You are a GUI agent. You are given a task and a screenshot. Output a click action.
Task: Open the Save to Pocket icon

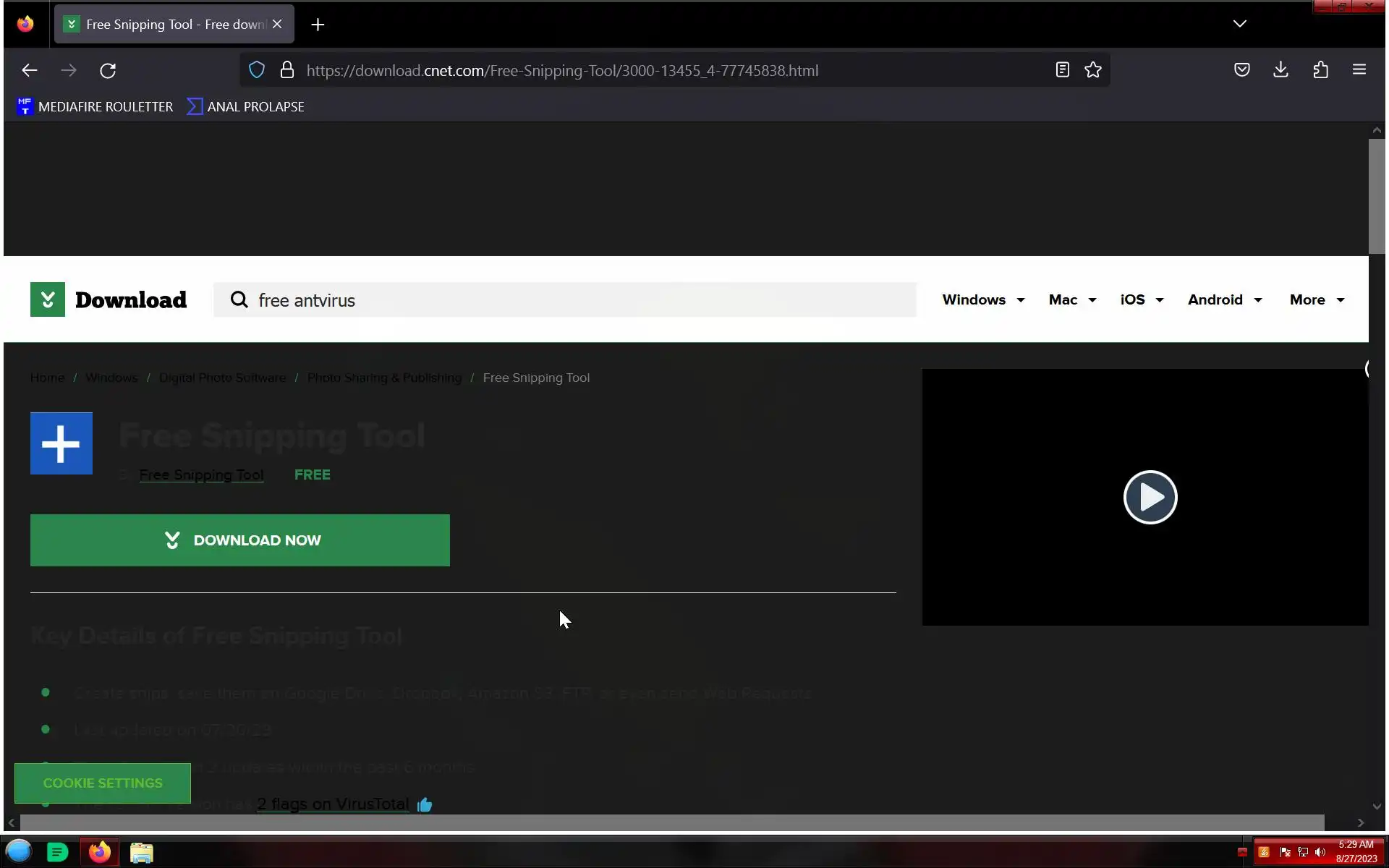coord(1241,70)
